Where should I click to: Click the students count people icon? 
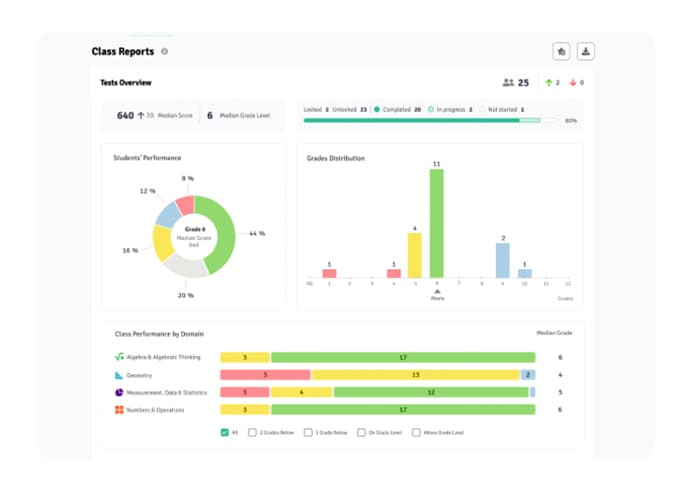tap(508, 83)
